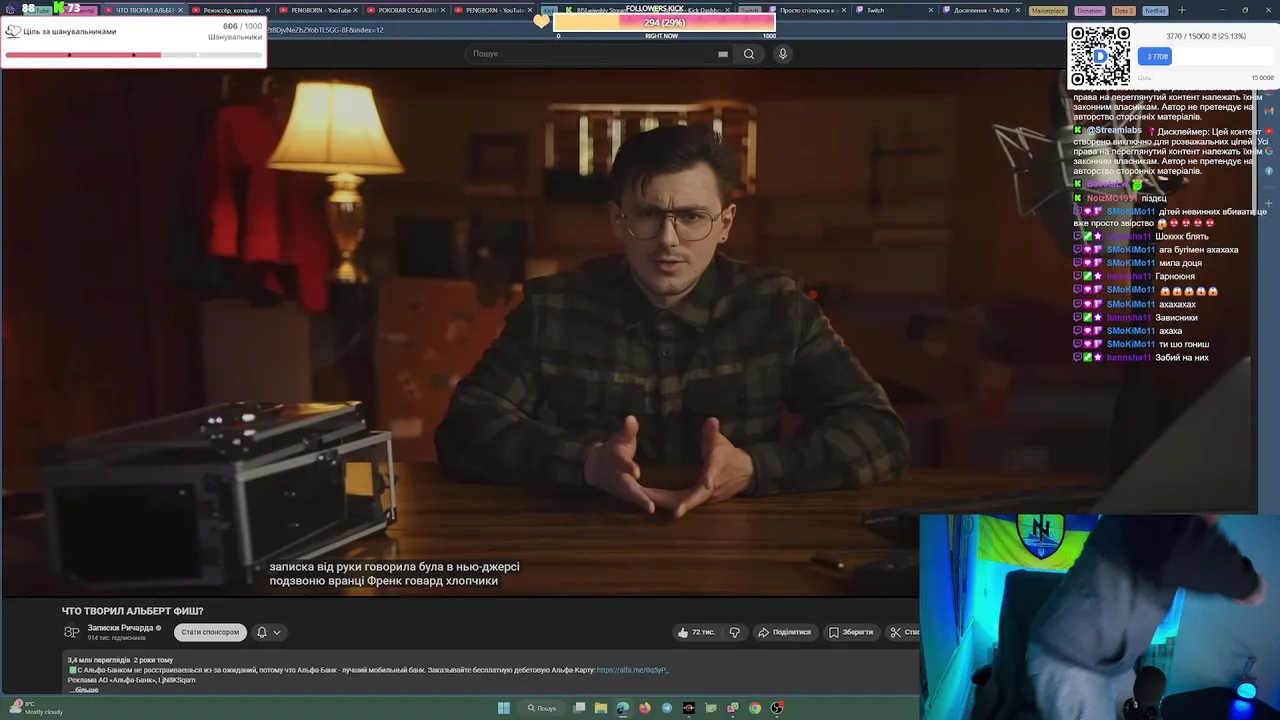The image size is (1280, 720).
Task: Click the Followers Kick 294 progress bar
Action: point(664,22)
